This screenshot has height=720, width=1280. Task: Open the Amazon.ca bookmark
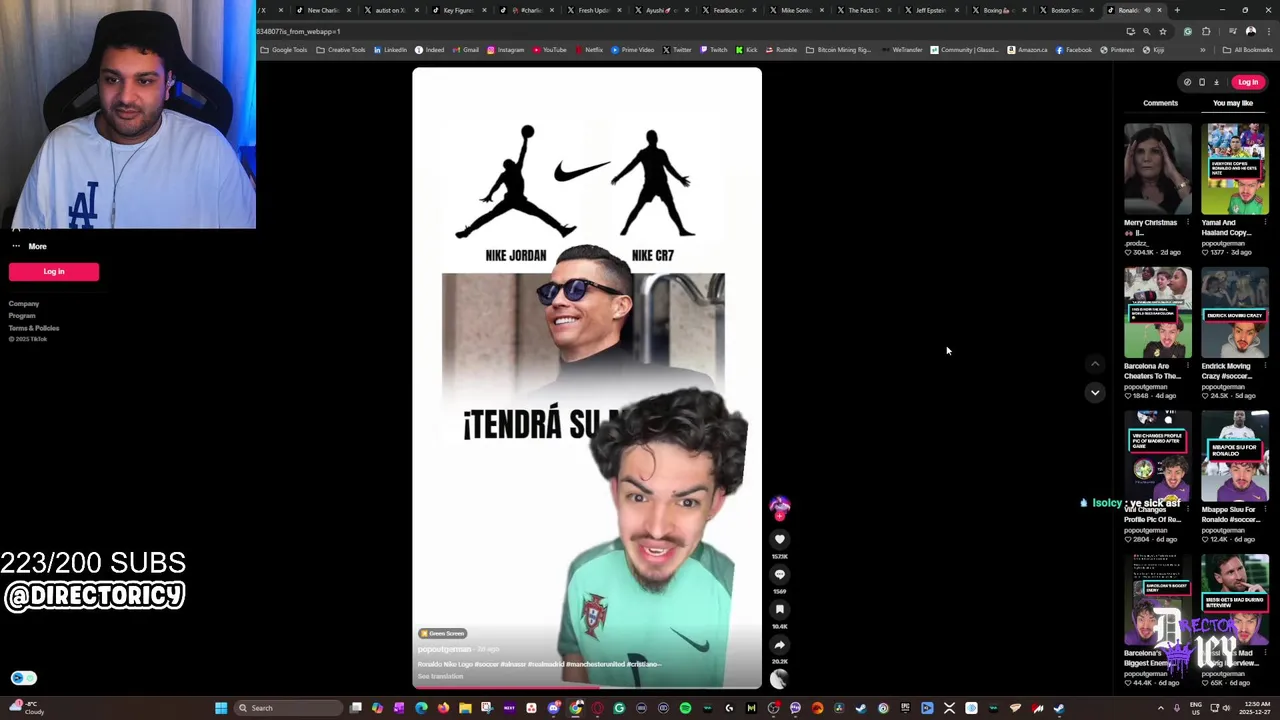tap(1028, 50)
